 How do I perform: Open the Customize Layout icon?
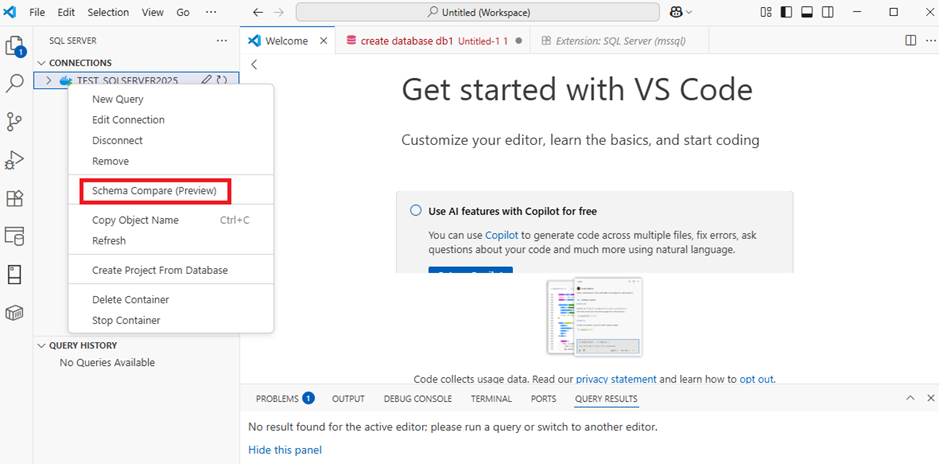[x=766, y=12]
